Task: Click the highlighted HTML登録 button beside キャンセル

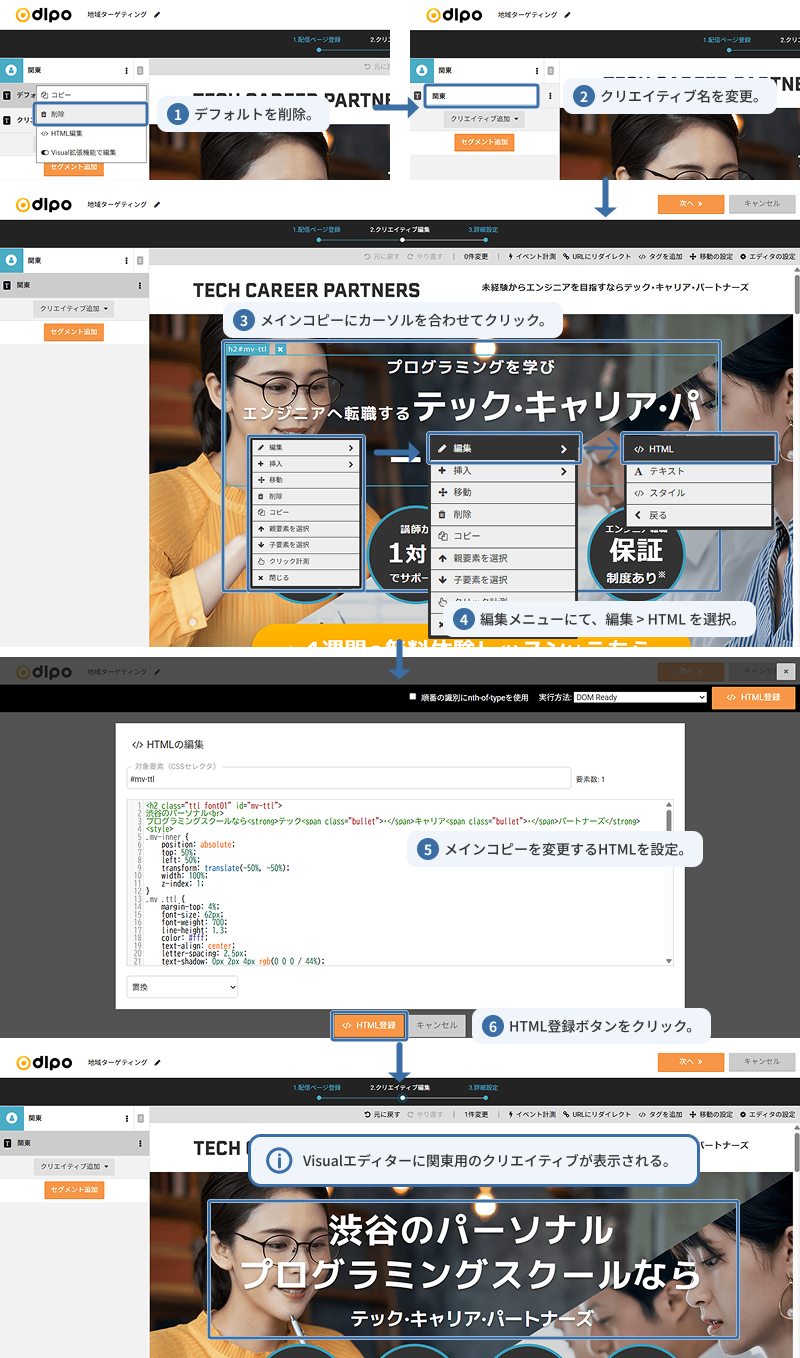Action: tap(369, 1025)
